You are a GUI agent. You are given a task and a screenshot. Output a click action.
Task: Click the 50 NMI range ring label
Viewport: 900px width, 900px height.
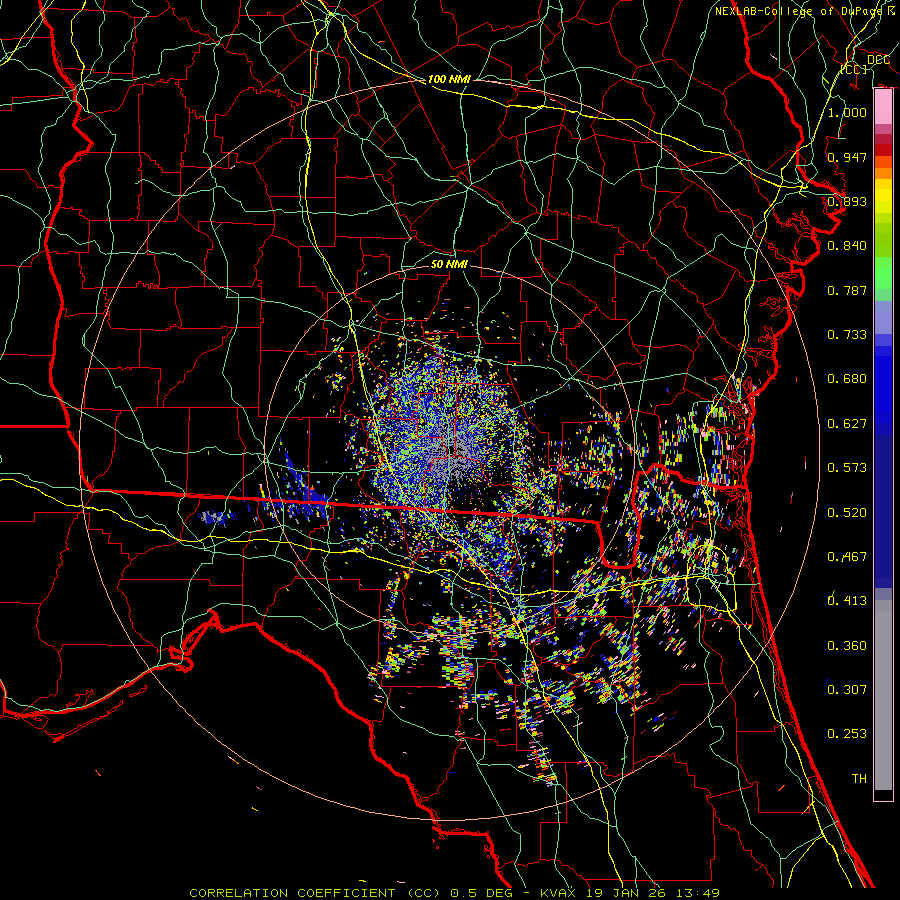pos(449,264)
